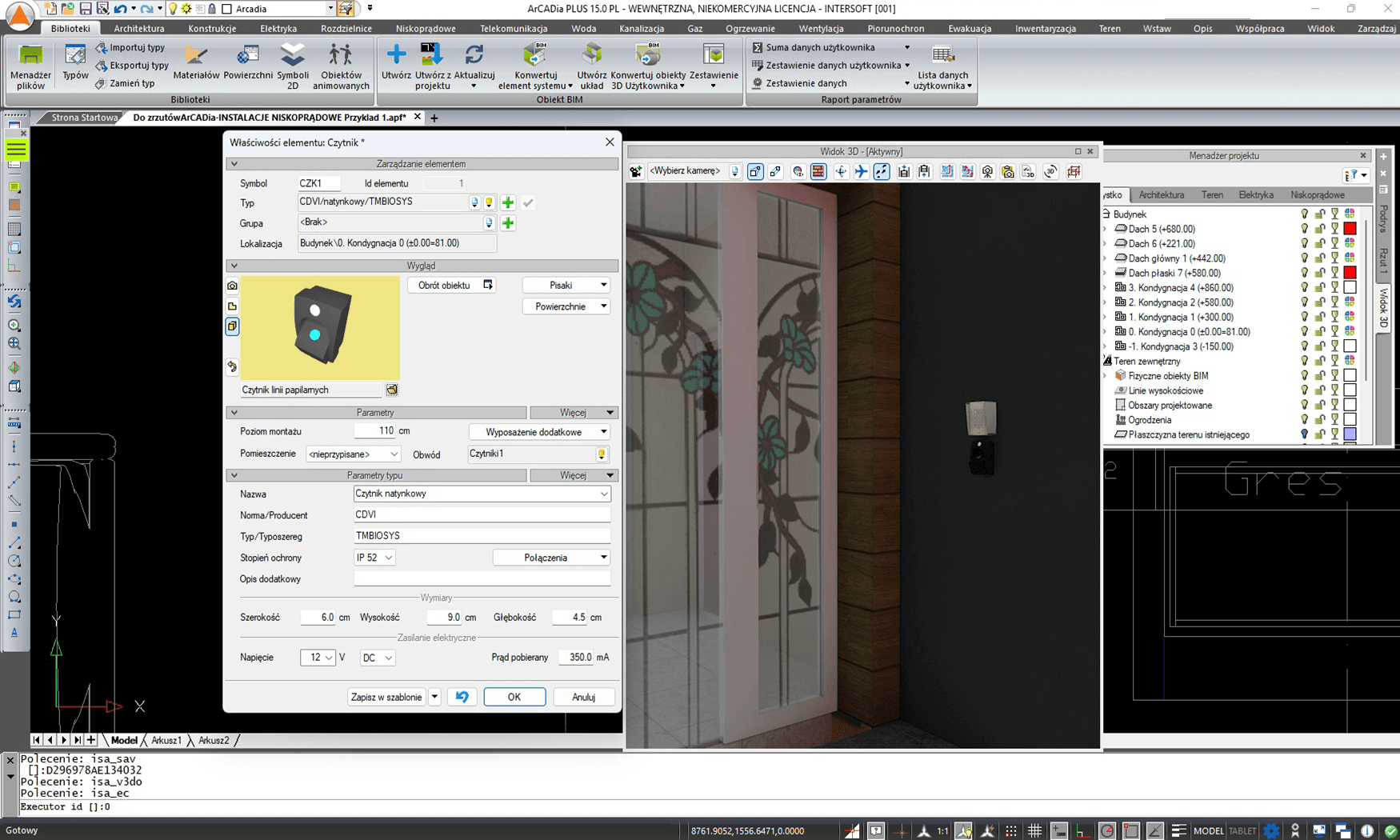This screenshot has width=1400, height=840.
Task: Toggle visibility bulb for Teren zewnętrzny
Action: (x=1305, y=361)
